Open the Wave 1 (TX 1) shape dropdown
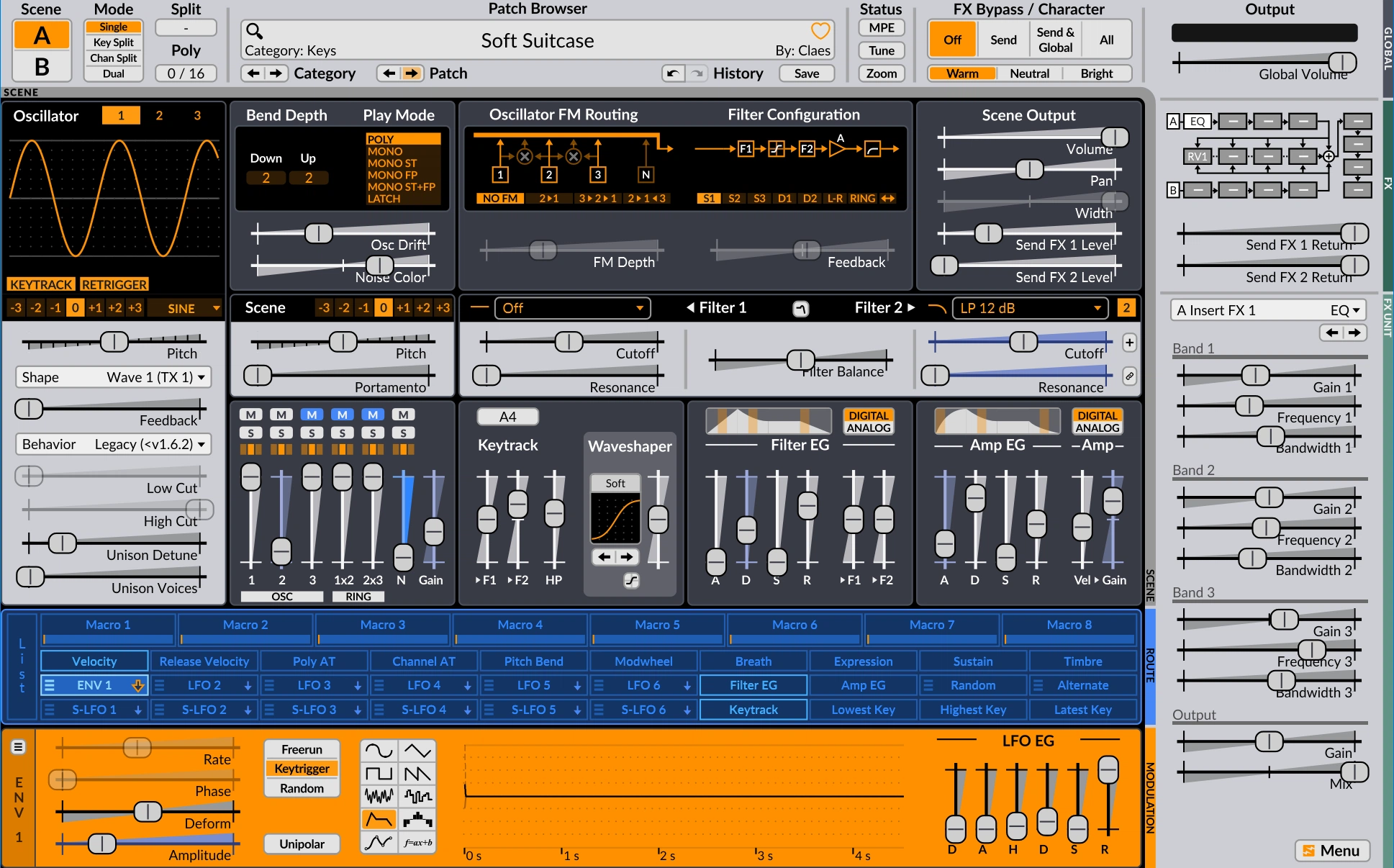Viewport: 1394px width, 868px height. point(112,376)
